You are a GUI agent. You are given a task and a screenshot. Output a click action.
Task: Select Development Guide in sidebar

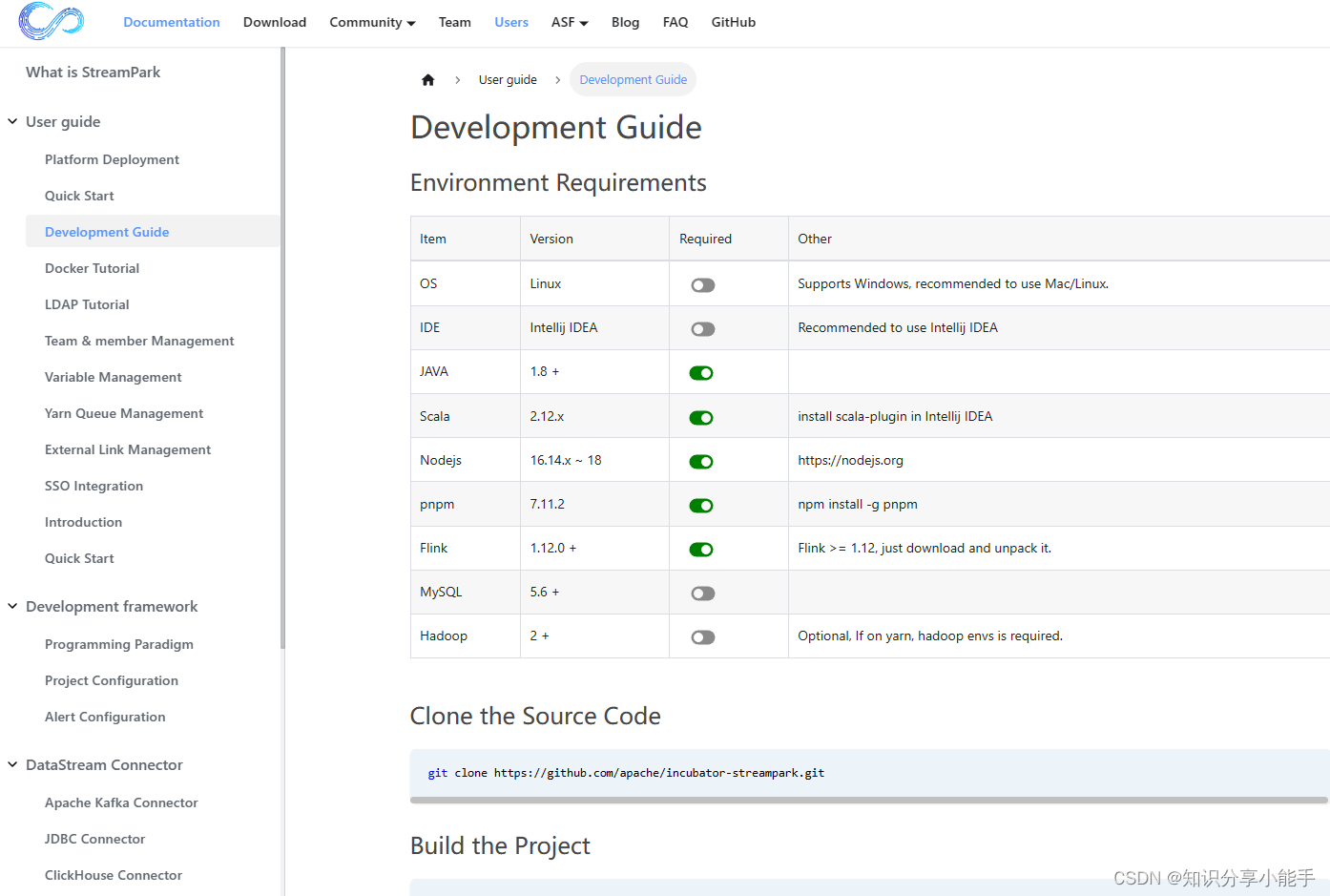pos(153,232)
